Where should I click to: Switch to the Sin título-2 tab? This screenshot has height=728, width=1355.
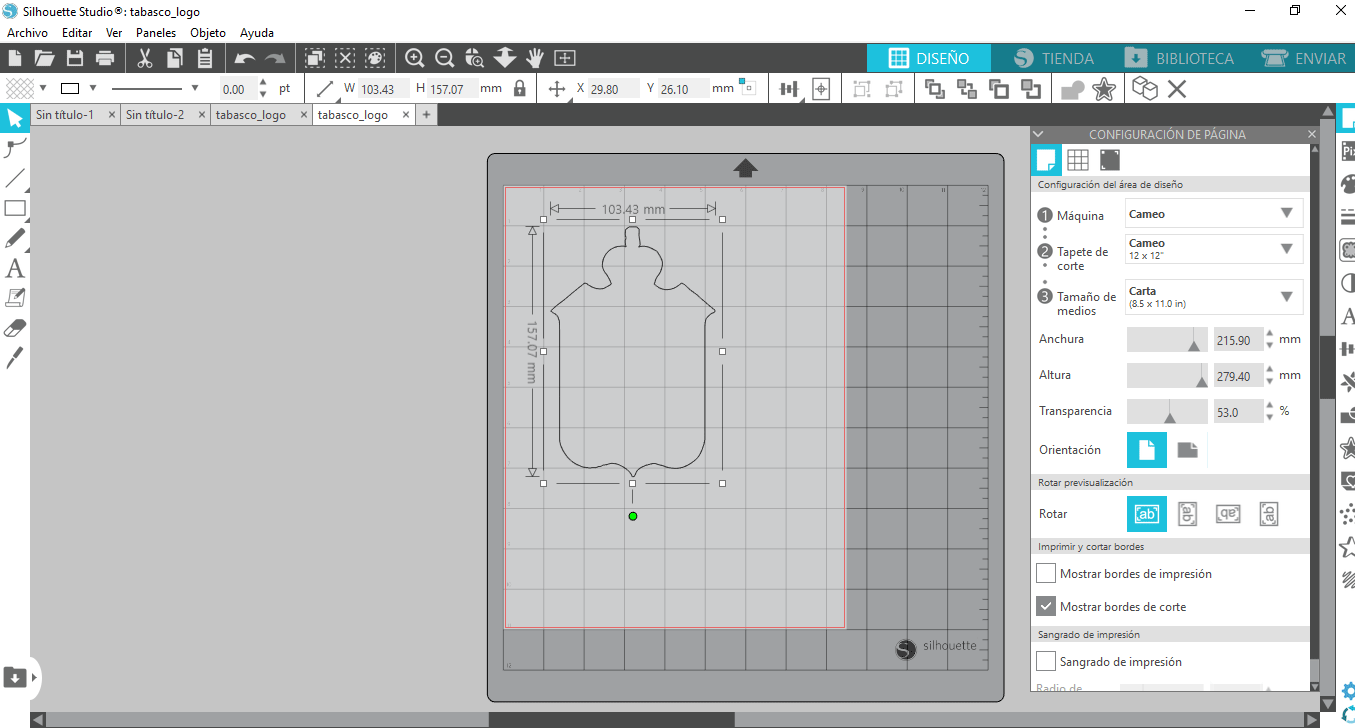[155, 115]
